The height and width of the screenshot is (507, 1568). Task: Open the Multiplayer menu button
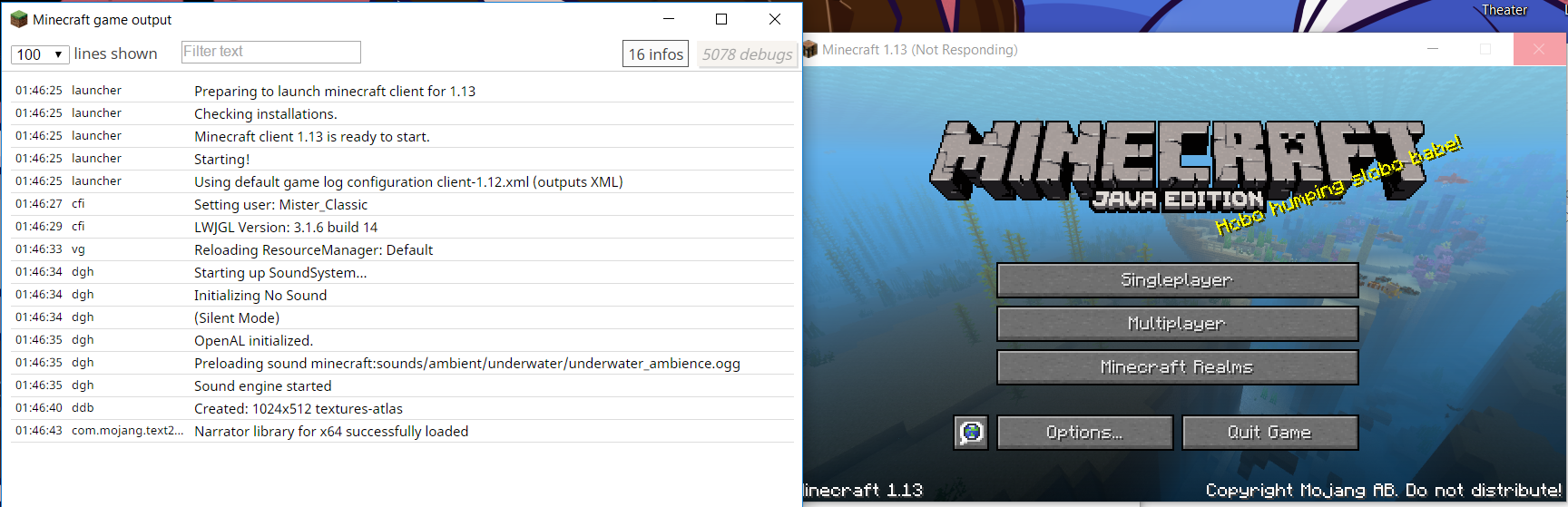point(1177,324)
